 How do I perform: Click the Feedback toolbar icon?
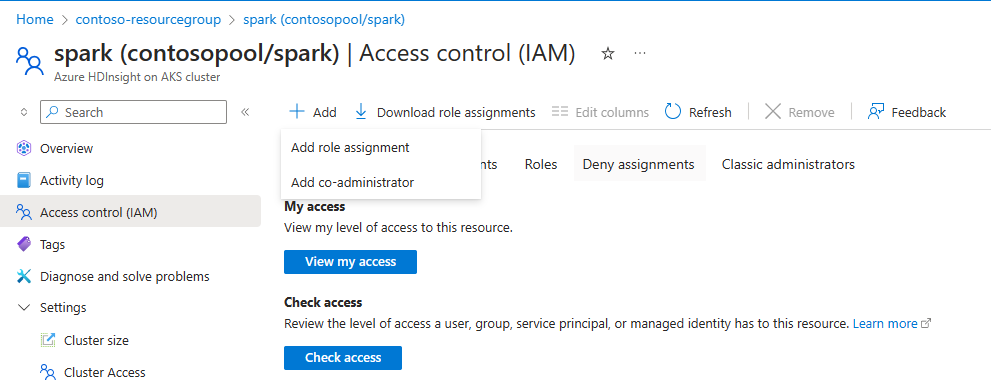876,112
